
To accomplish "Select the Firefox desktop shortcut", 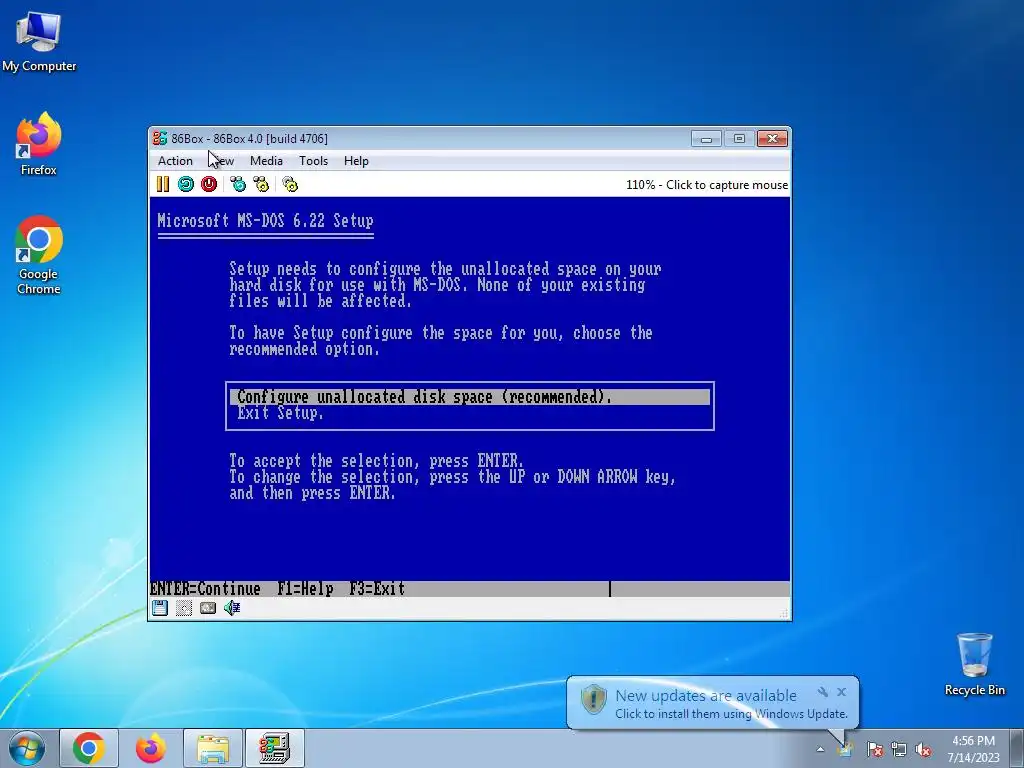I will tap(39, 144).
